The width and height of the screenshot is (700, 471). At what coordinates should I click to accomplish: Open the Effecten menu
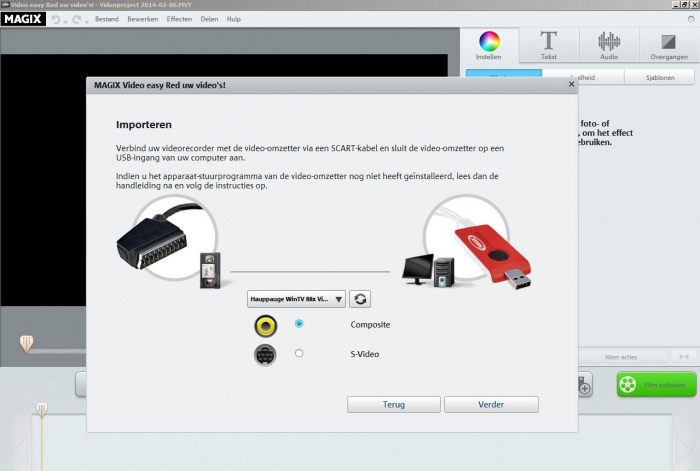[179, 19]
